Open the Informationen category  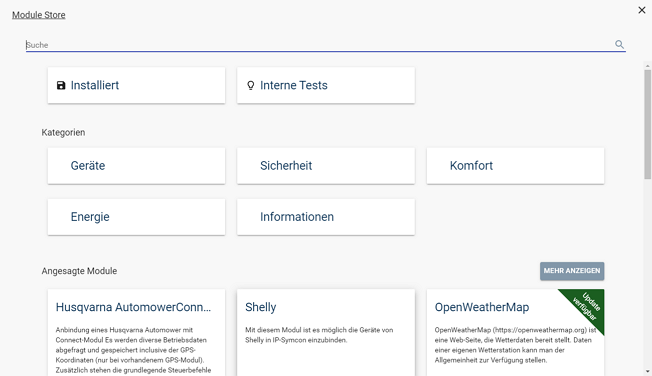click(326, 217)
